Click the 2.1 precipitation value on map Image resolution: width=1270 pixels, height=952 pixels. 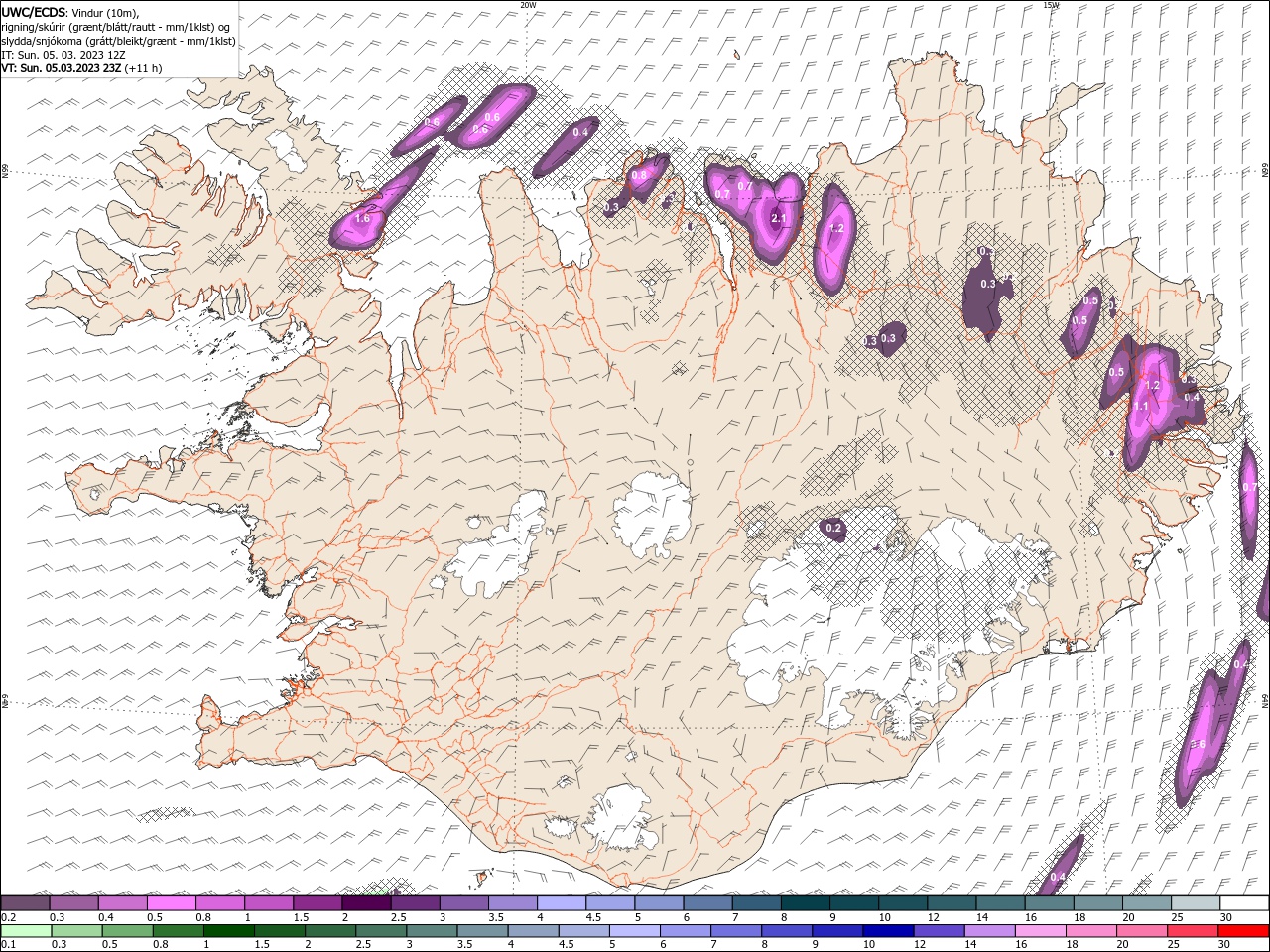click(x=779, y=218)
